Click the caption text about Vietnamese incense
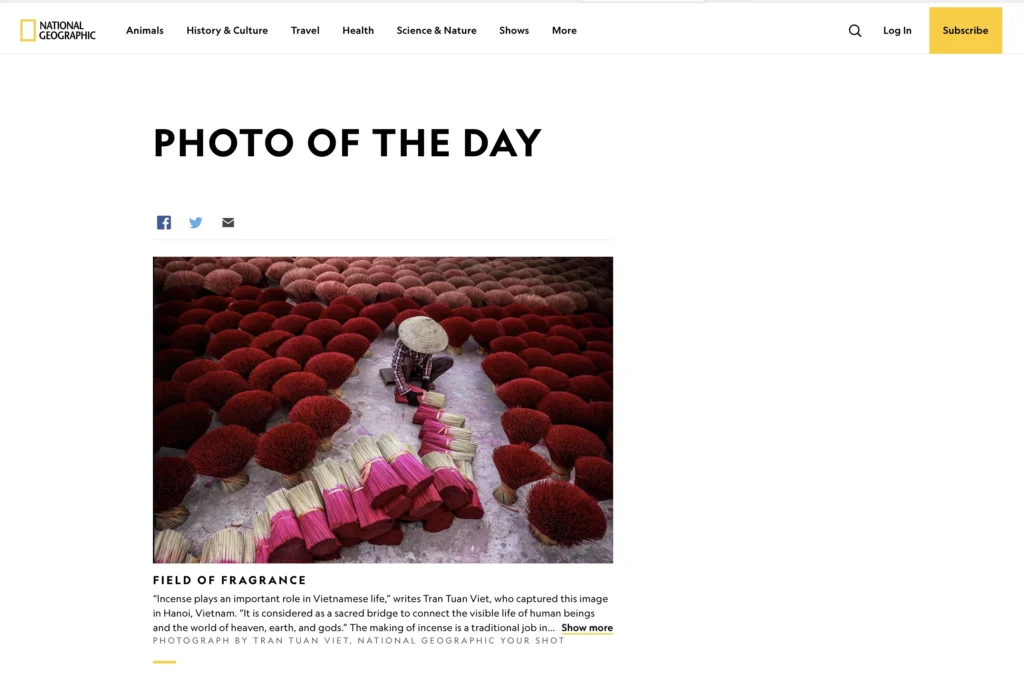 point(381,613)
